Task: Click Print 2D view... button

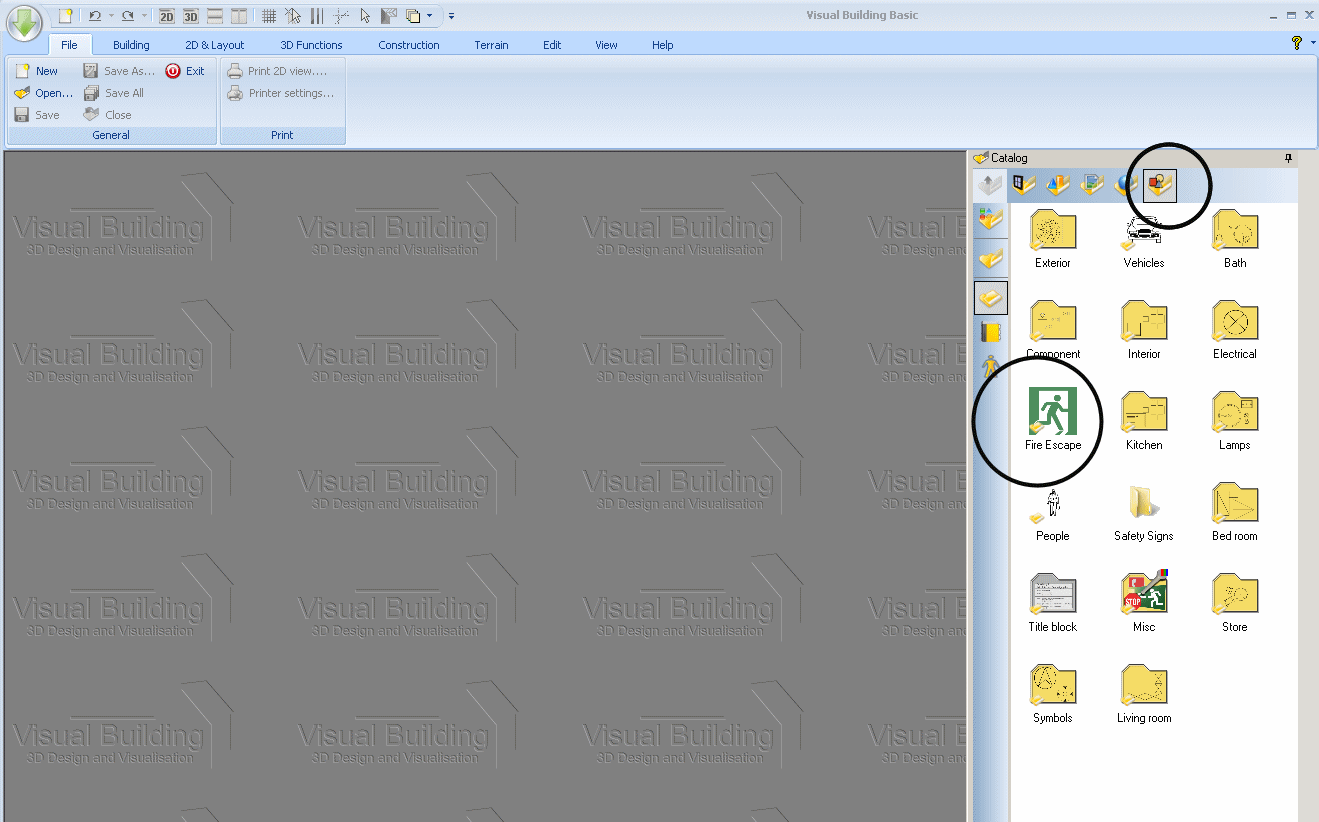Action: (x=277, y=71)
